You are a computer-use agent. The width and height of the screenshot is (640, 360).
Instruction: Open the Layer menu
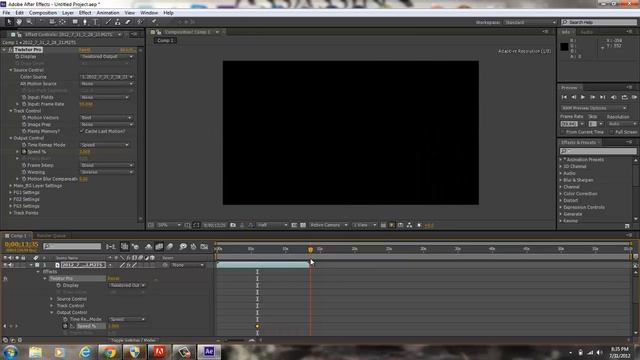68,13
